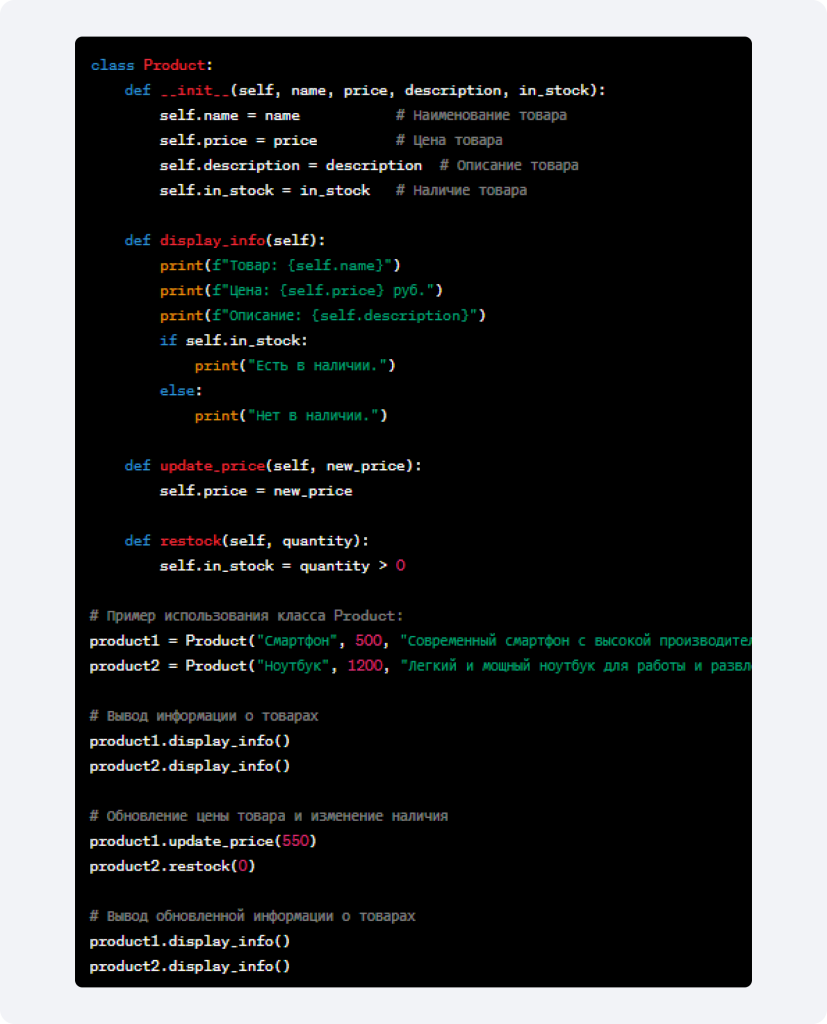This screenshot has width=827, height=1024.
Task: Click comment '# Обновление цены товара и изменение наличия'
Action: (268, 816)
